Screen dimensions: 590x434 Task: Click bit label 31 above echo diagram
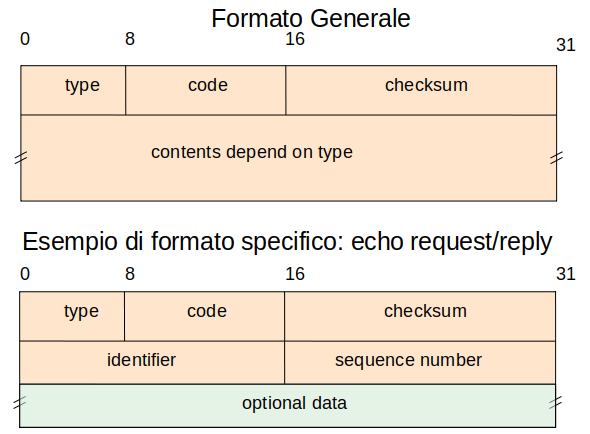(566, 274)
